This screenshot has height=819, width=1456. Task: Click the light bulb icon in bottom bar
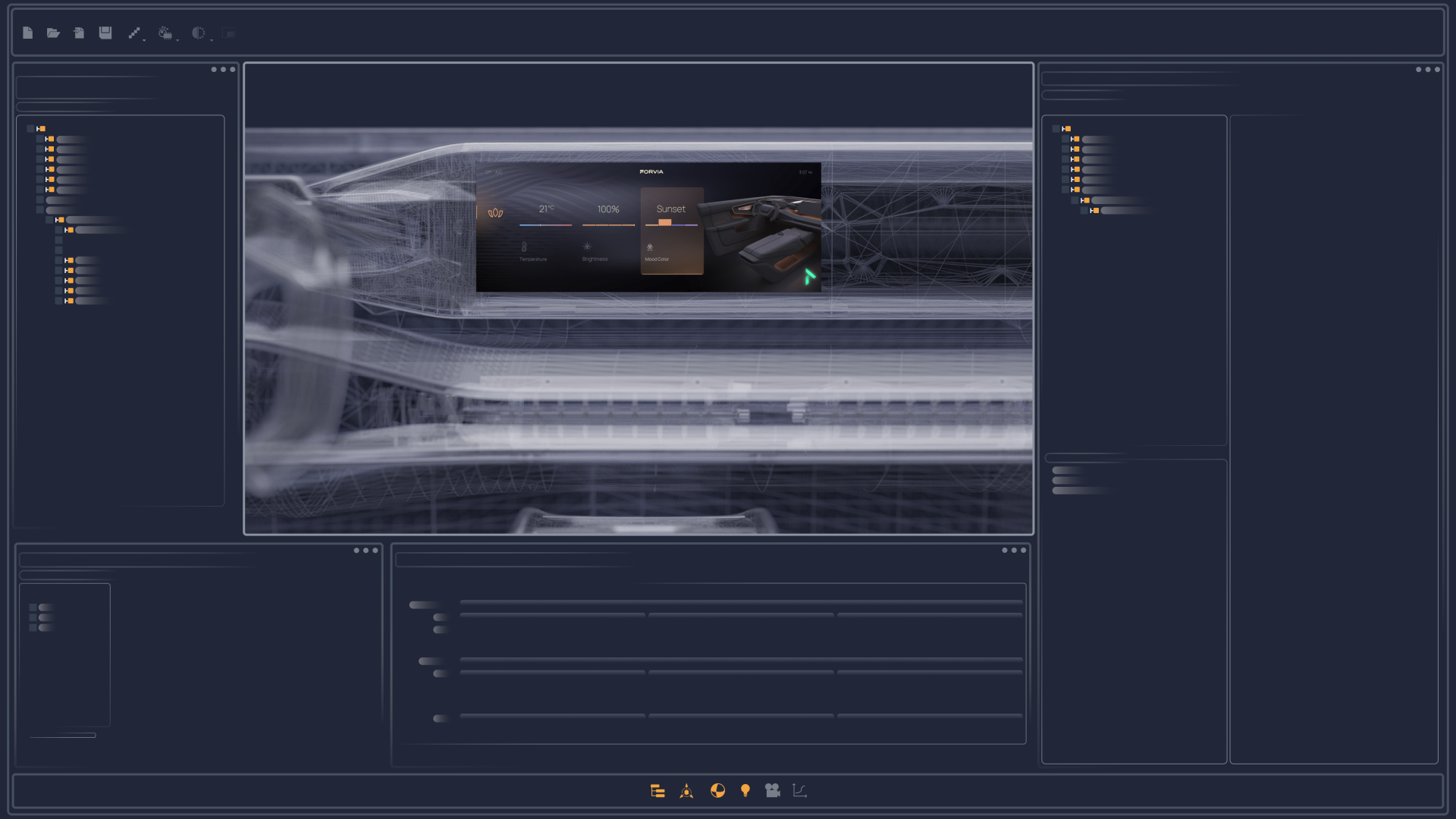click(745, 791)
